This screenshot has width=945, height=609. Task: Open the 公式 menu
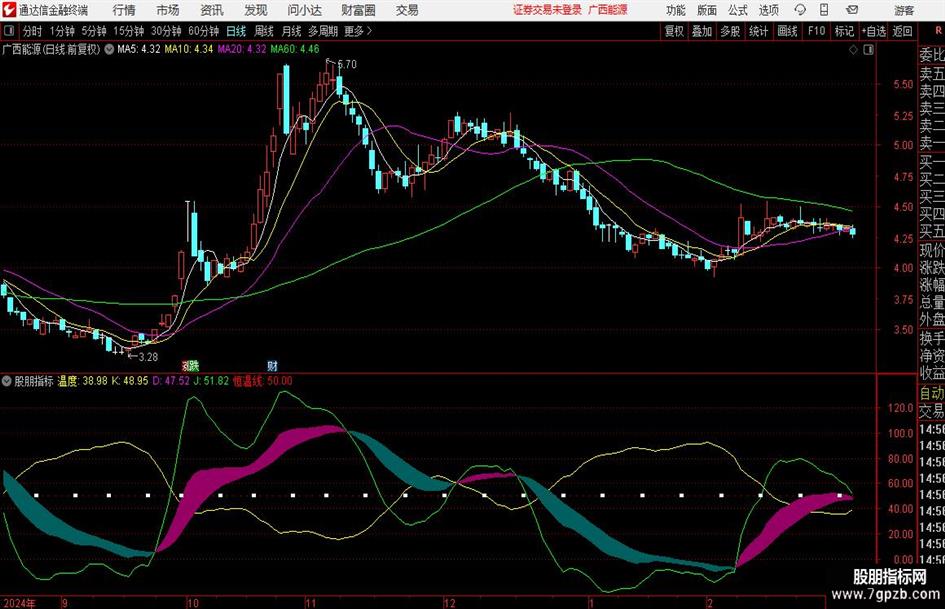pos(738,10)
